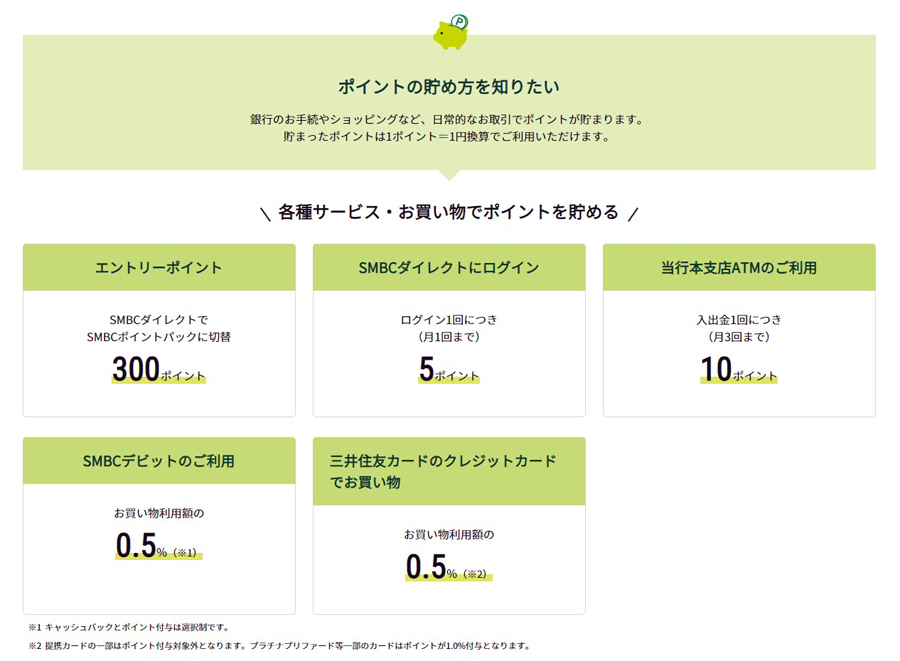Image resolution: width=900 pixels, height=661 pixels.
Task: Click (月3回まで) note
Action: 739,337
